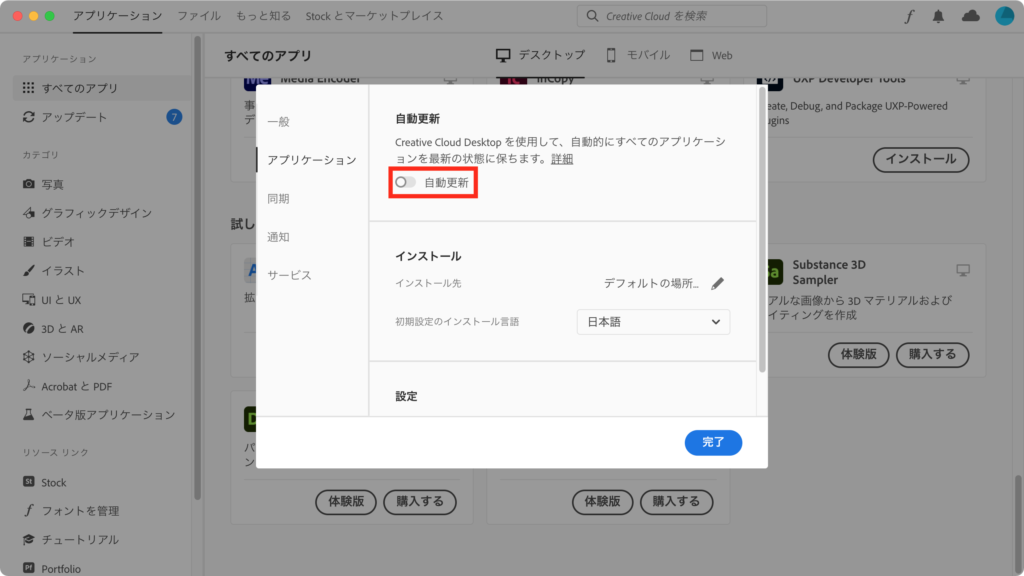Click the notifications bell icon

(x=938, y=16)
